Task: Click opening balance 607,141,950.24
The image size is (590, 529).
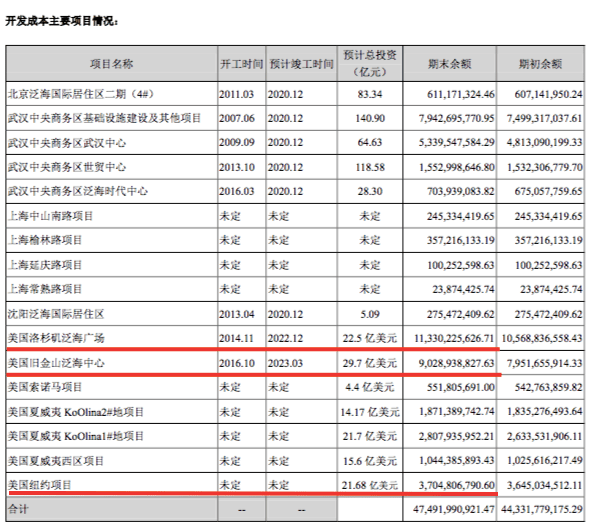Action: click(x=548, y=94)
